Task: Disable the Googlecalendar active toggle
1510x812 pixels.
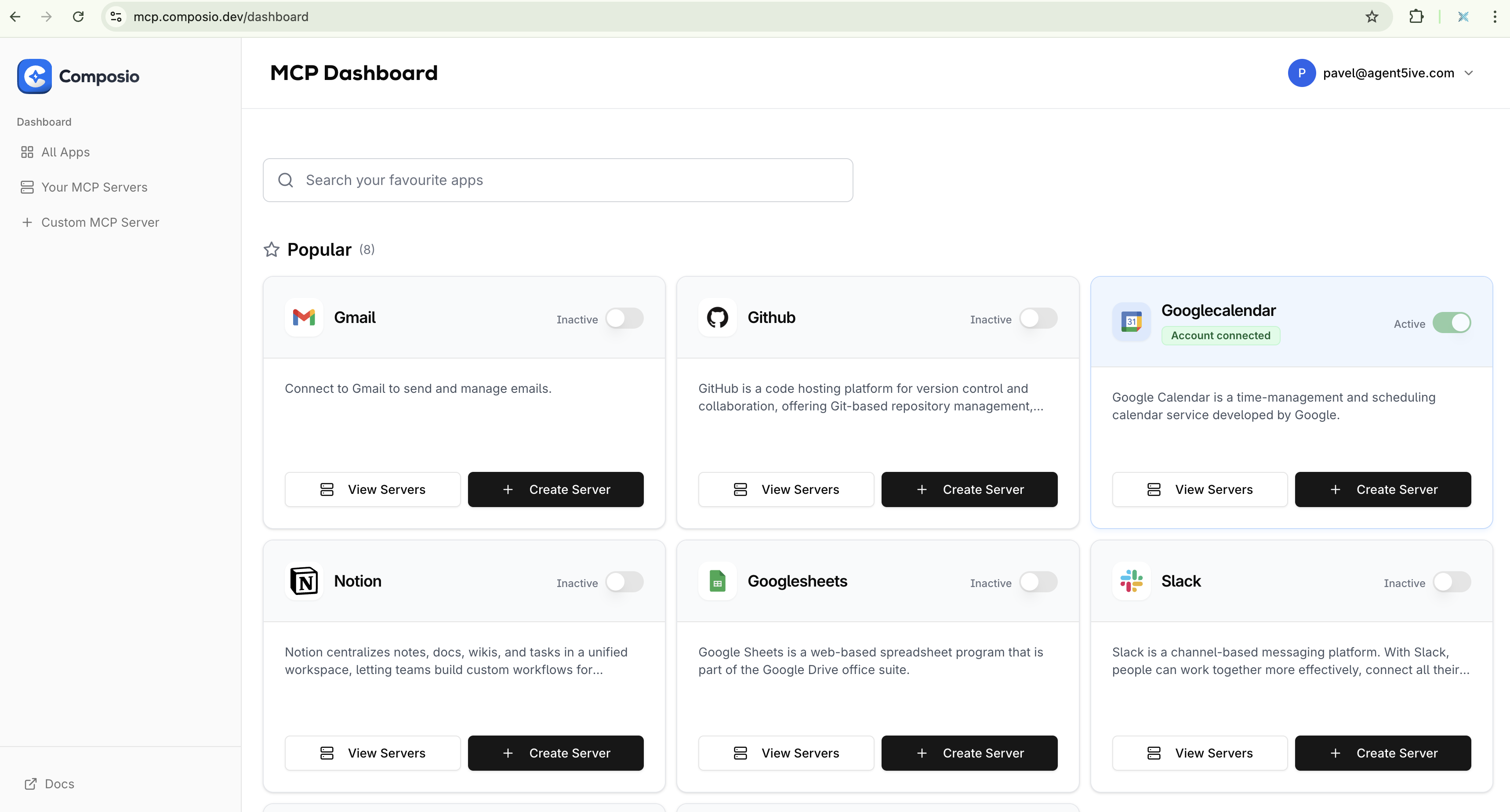Action: pos(1452,323)
